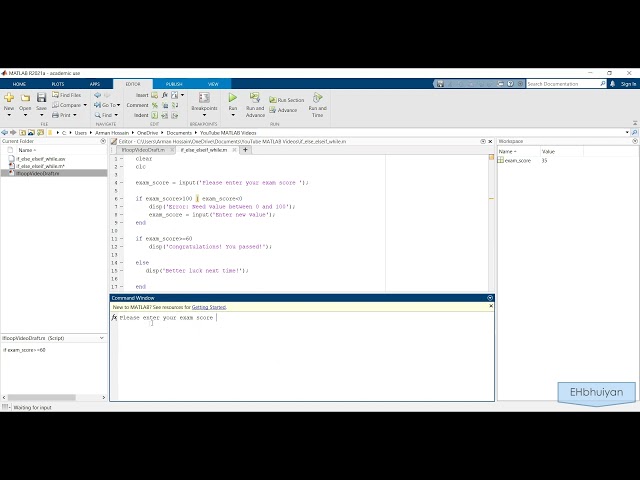Toggle breakpoint on line 11
The height and width of the screenshot is (480, 640).
(122, 239)
